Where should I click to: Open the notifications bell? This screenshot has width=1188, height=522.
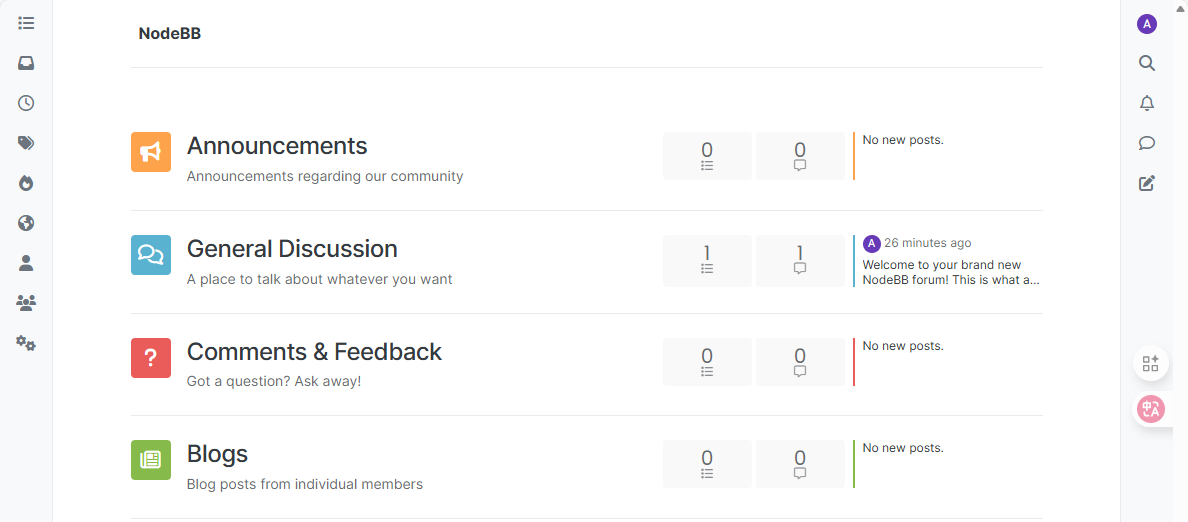pyautogui.click(x=1147, y=103)
